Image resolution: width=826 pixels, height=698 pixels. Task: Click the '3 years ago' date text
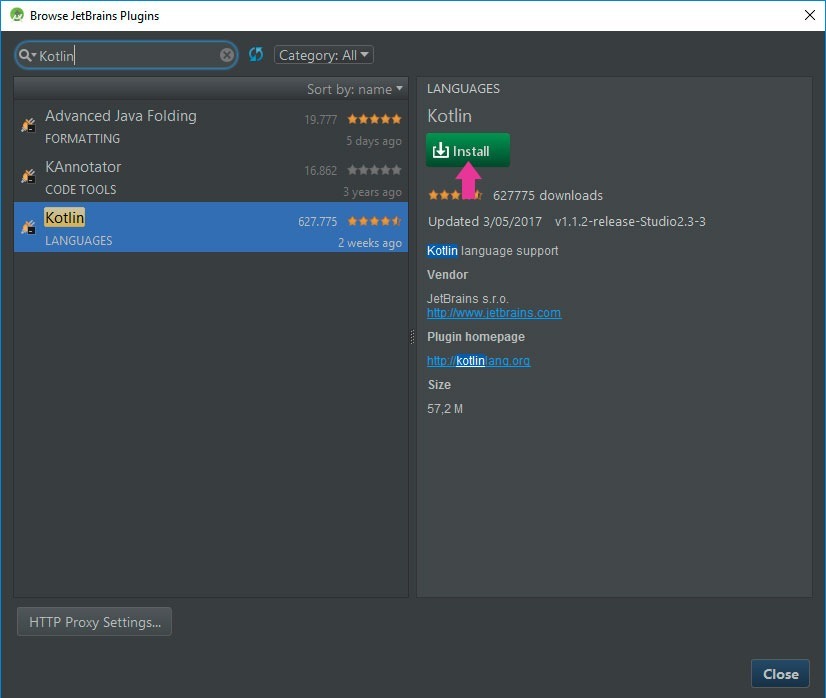(372, 192)
